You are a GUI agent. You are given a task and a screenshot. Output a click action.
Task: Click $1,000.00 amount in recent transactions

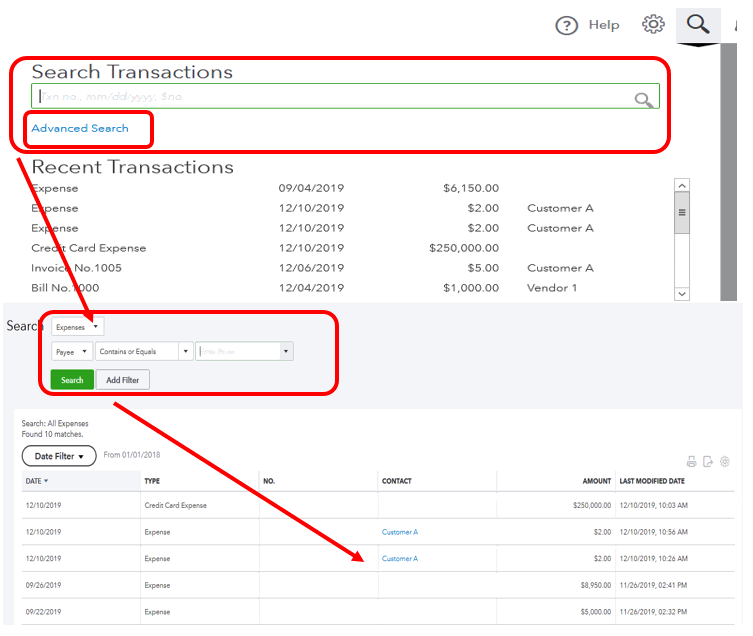471,288
